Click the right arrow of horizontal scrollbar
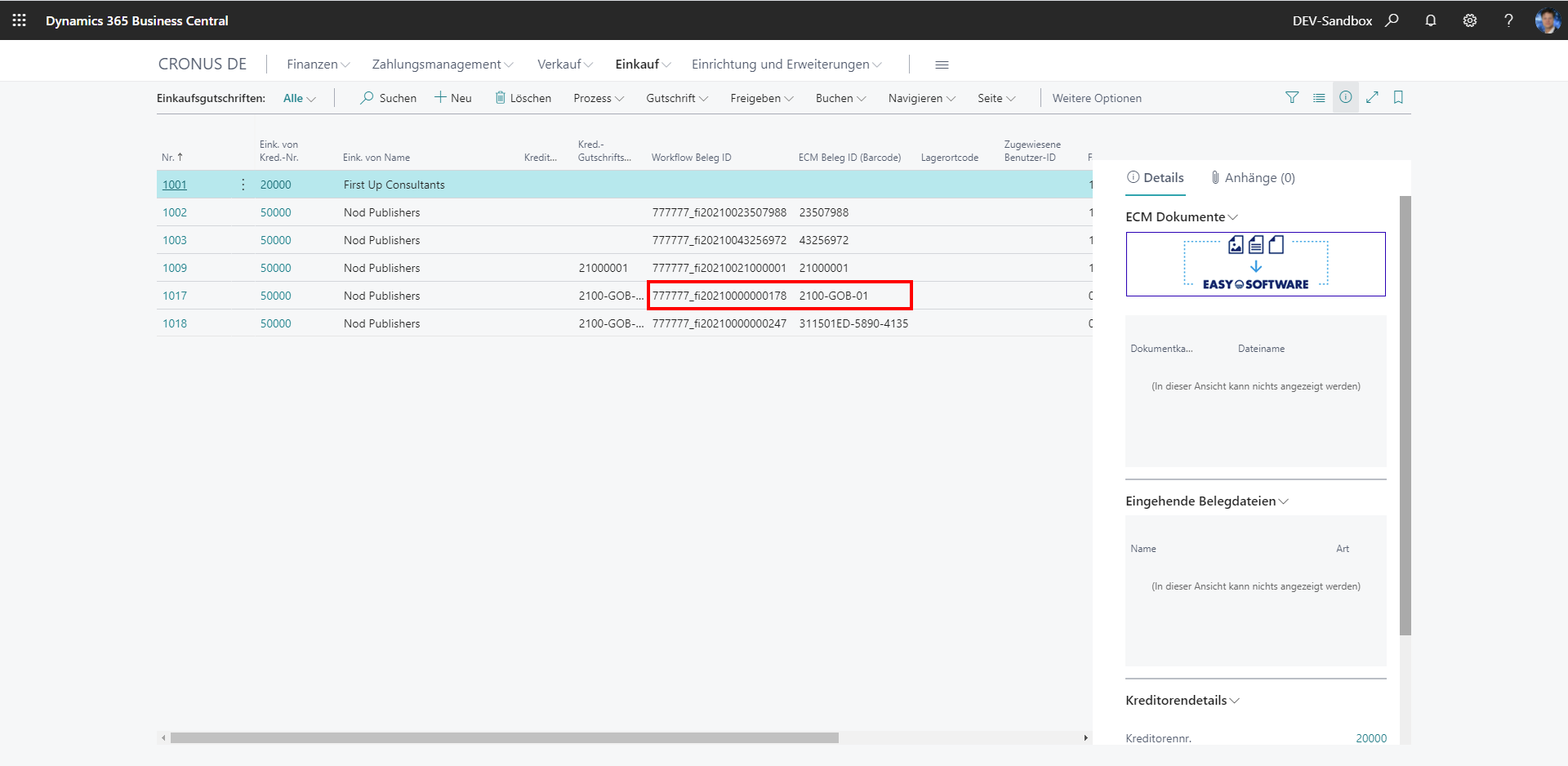Screen dimensions: 1568x766 click(1085, 737)
